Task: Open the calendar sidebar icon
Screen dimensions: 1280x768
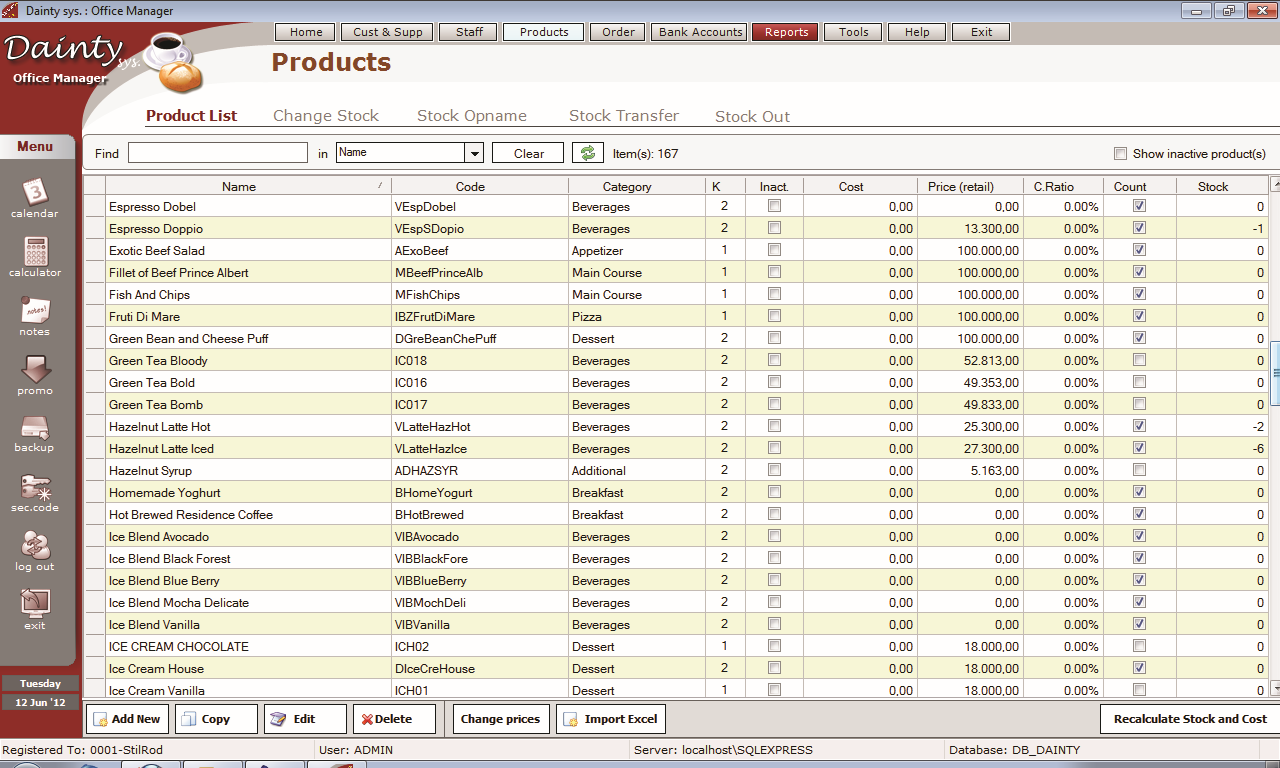Action: 35,197
